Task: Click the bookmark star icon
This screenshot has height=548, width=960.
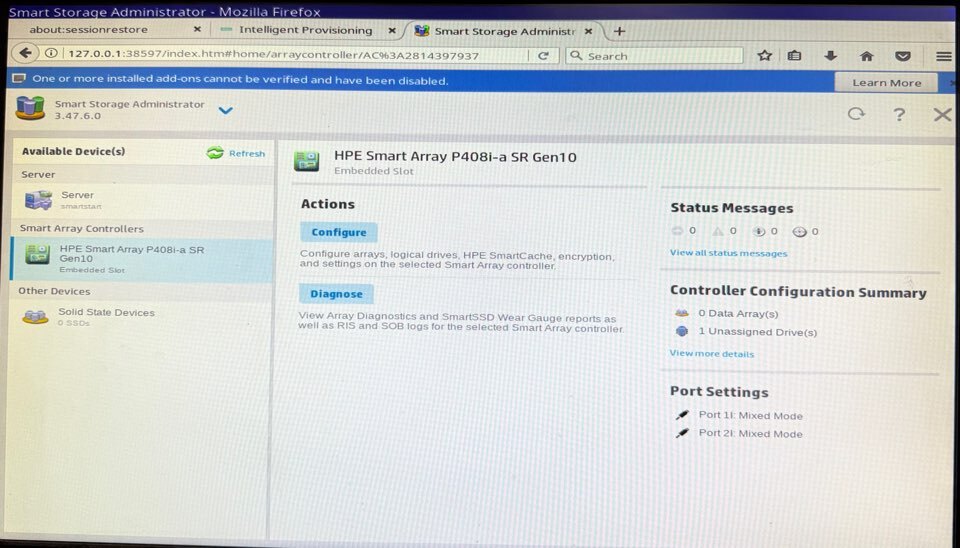Action: pos(764,56)
